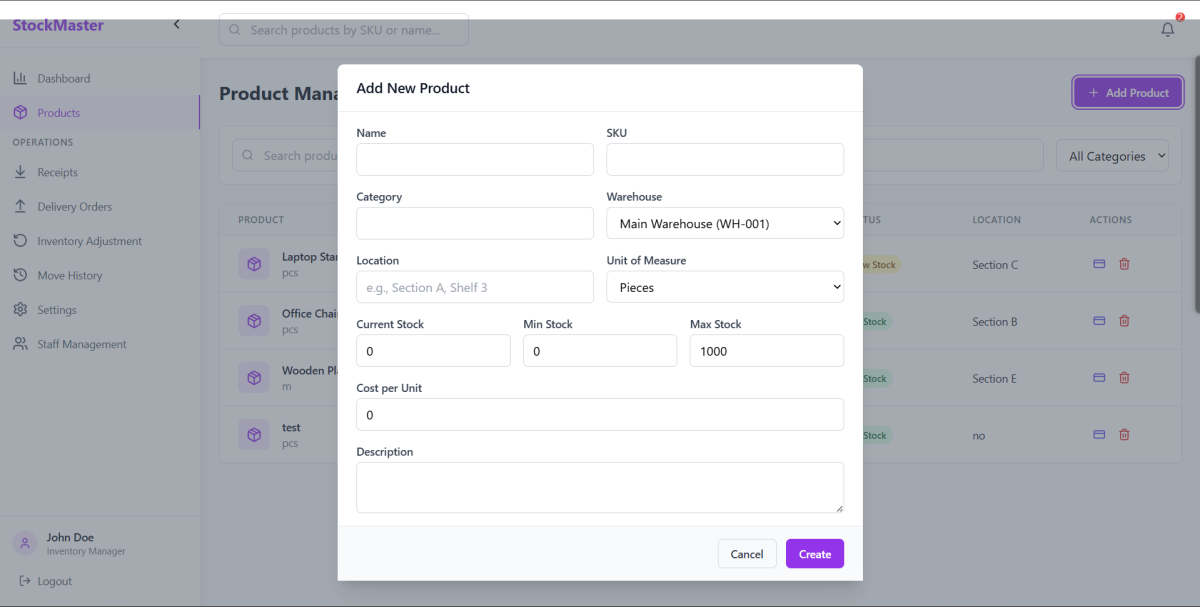The height and width of the screenshot is (607, 1200).
Task: Click the trash icon for Section E row
Action: [1124, 378]
